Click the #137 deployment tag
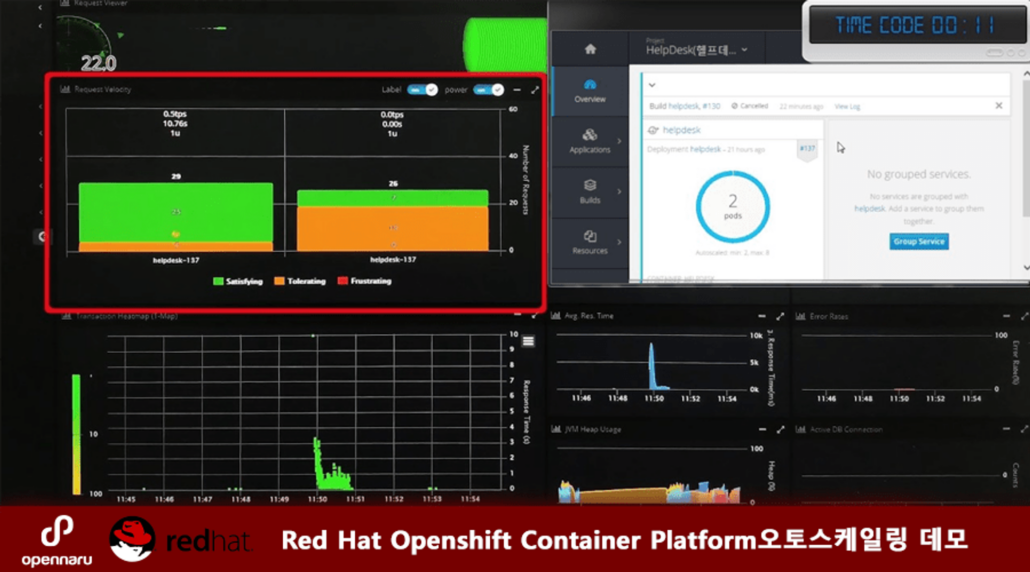1030x572 pixels. tap(807, 149)
